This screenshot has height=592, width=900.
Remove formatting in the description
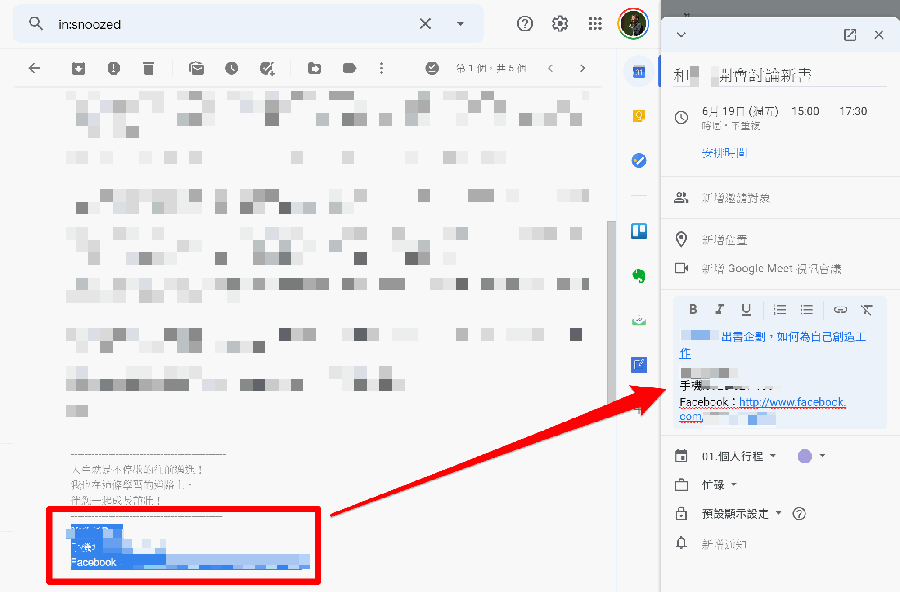click(x=867, y=309)
